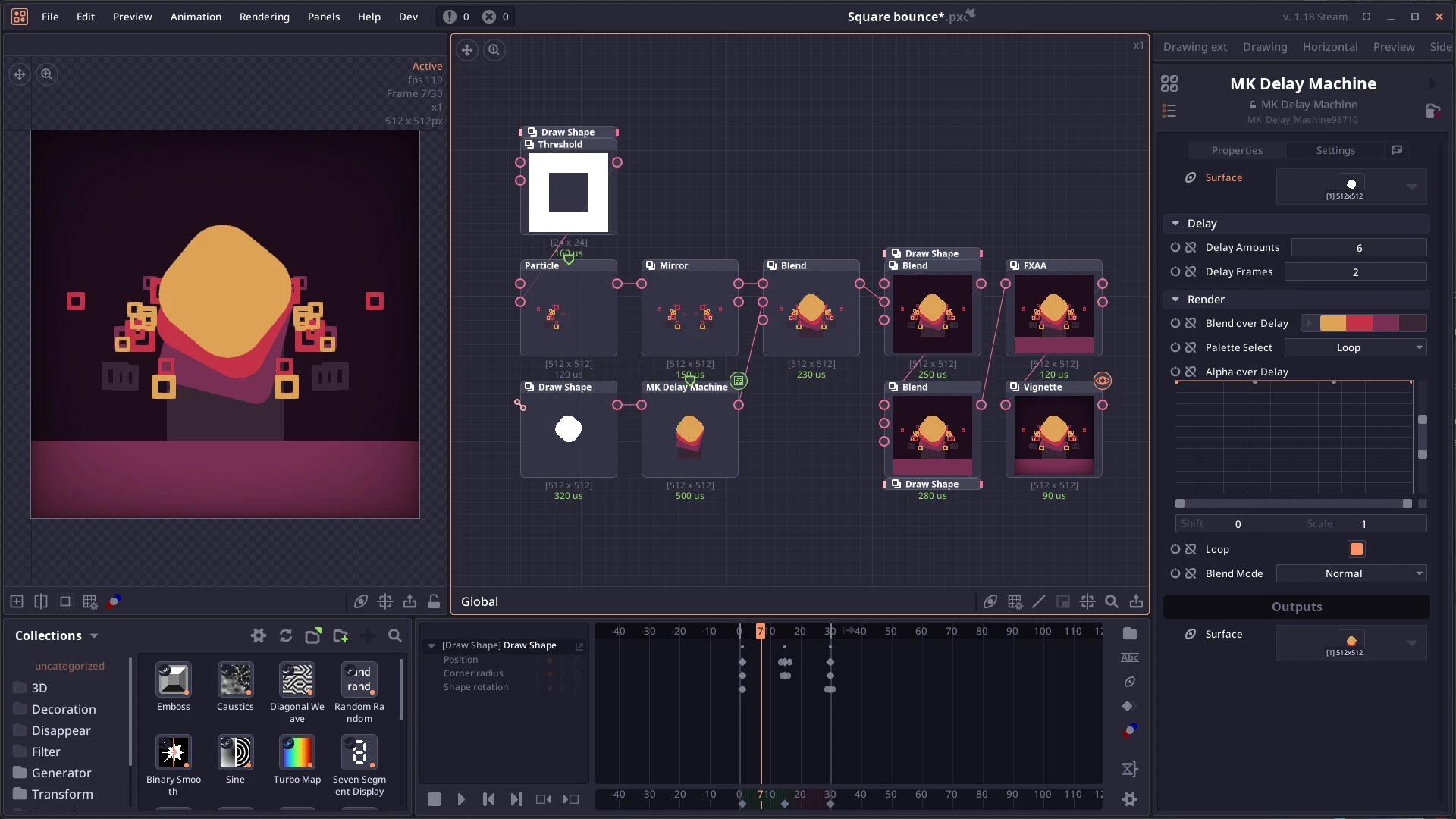
Task: Enable animation on the Delay Amounts clock icon
Action: pos(1175,247)
